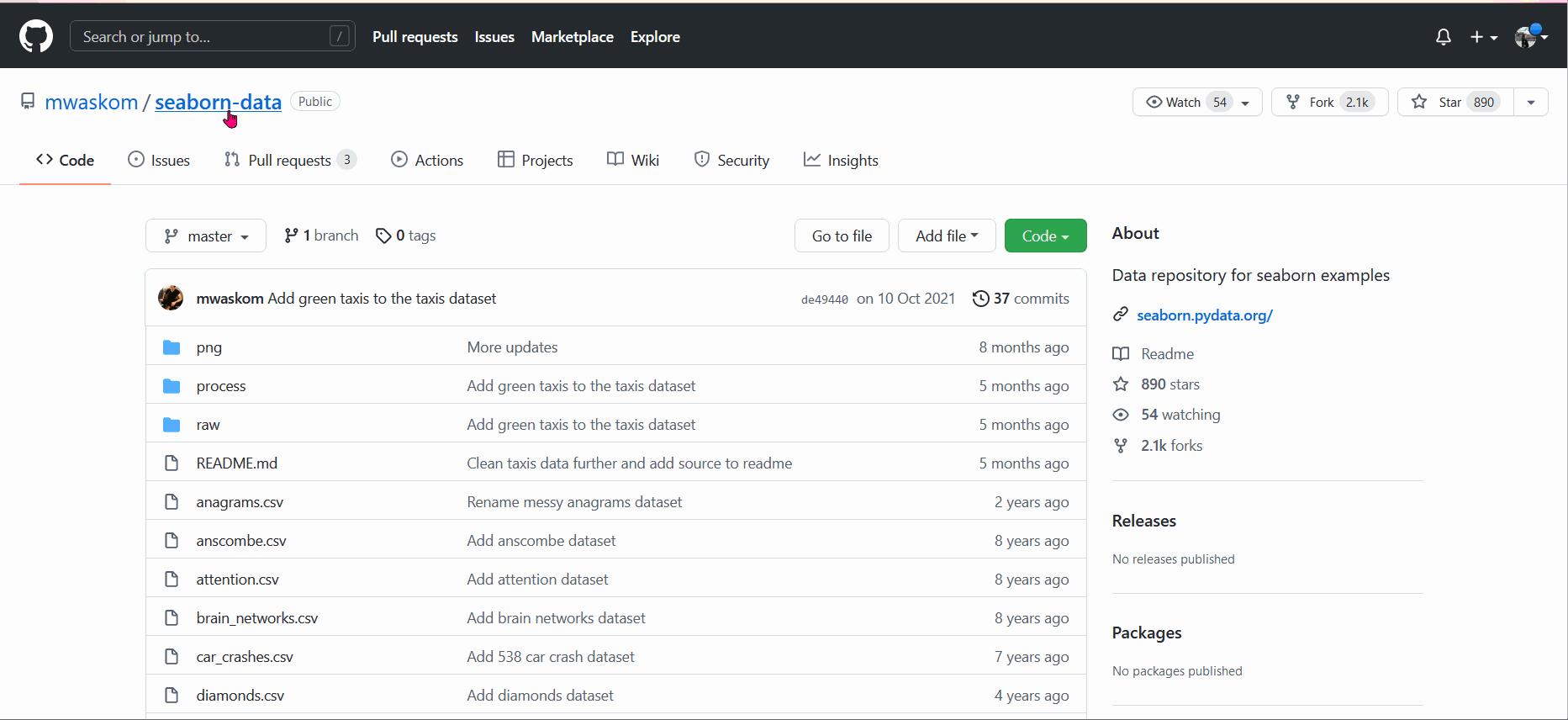Open the green Code dropdown
Image resolution: width=1568 pixels, height=720 pixels.
[1045, 236]
